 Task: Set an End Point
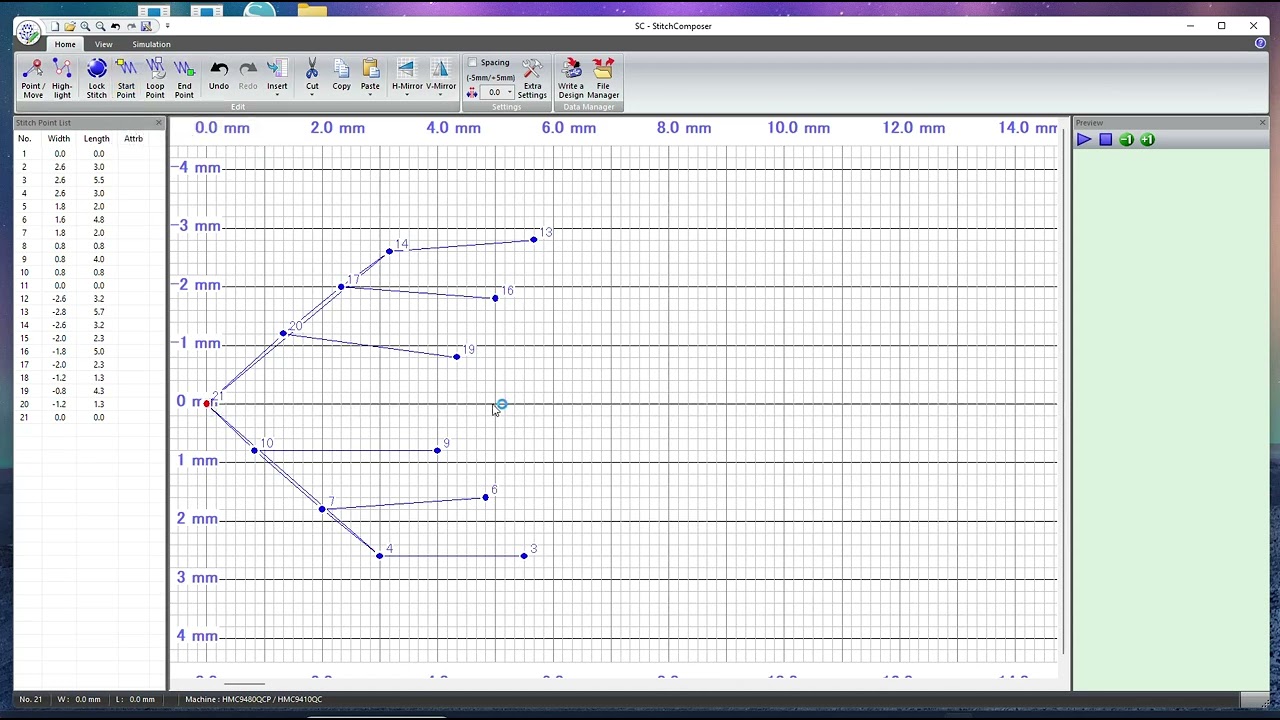pos(184,78)
